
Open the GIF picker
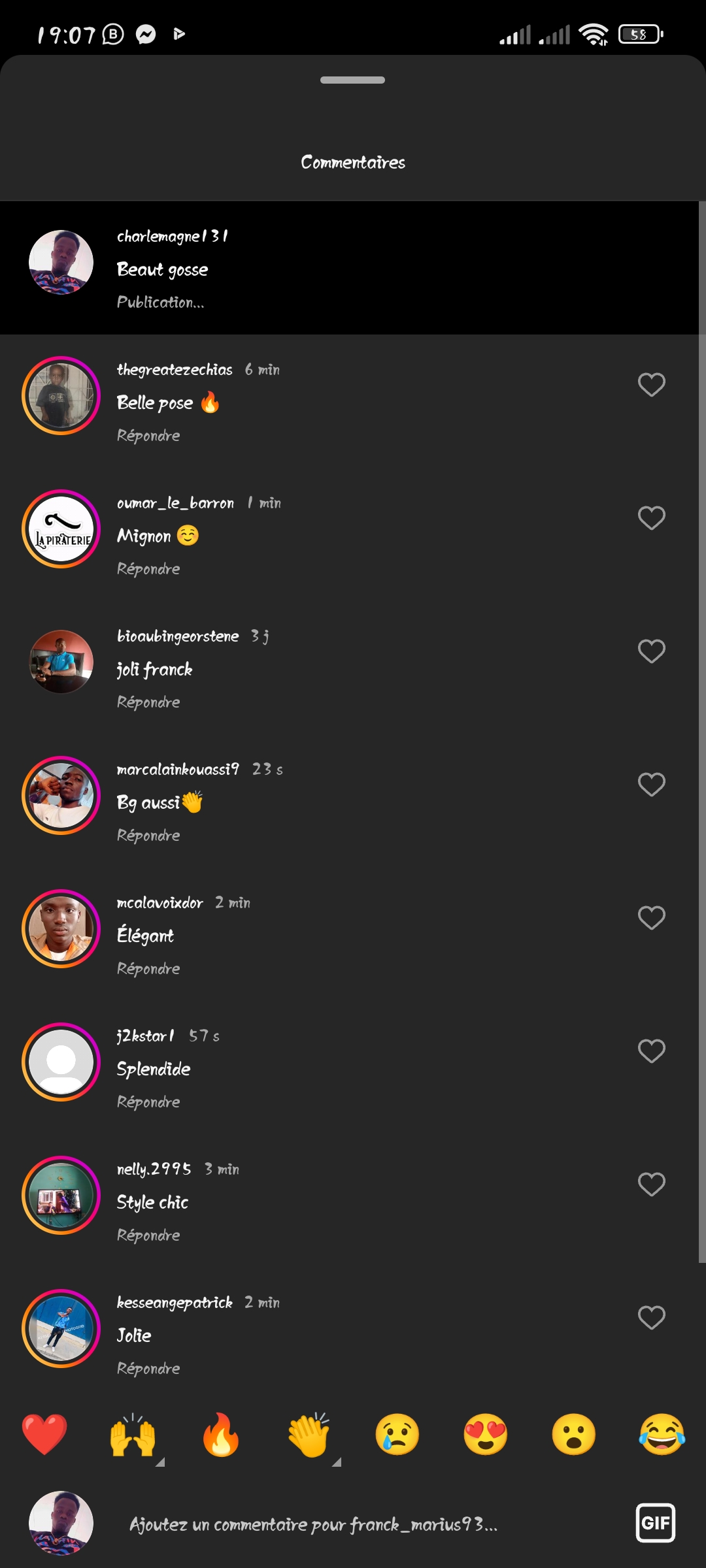(655, 1523)
